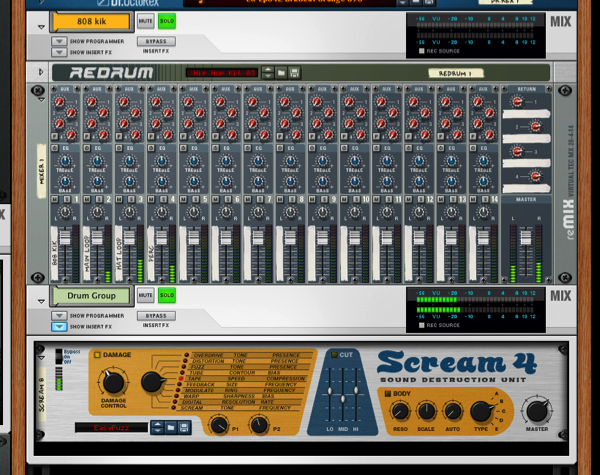Viewport: 600px width, 475px height.
Task: Click the mixer MASTER level fader
Action: click(526, 238)
